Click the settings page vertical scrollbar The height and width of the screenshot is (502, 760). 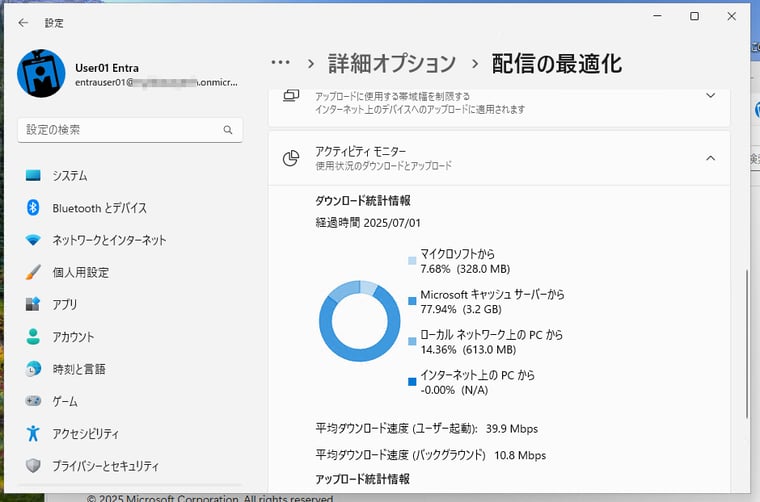click(x=746, y=344)
